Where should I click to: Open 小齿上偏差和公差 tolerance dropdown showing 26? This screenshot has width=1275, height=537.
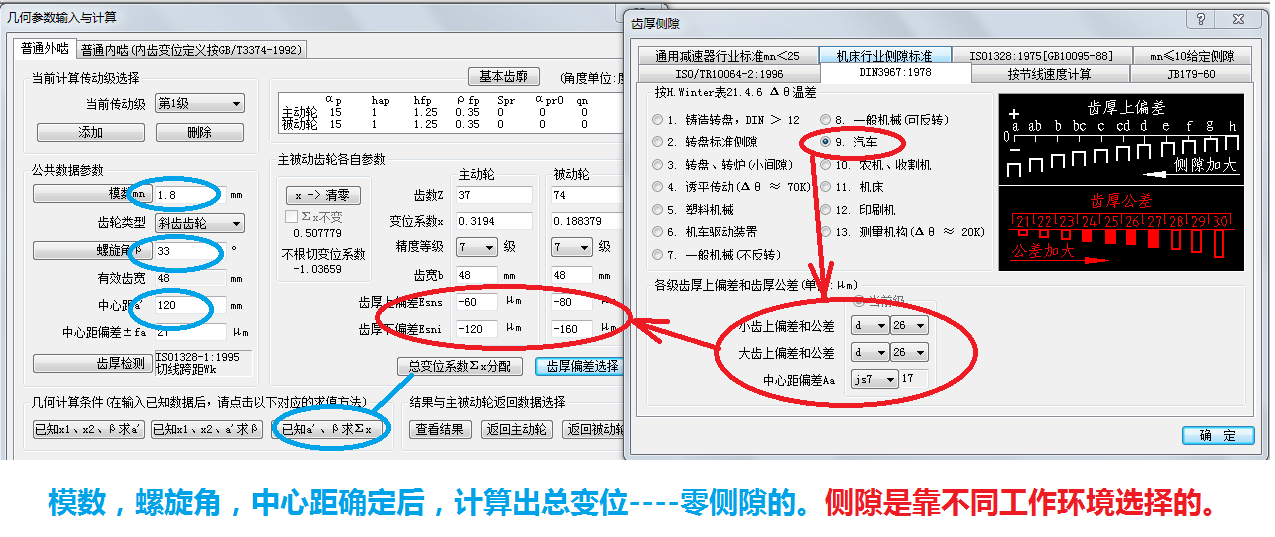(908, 326)
